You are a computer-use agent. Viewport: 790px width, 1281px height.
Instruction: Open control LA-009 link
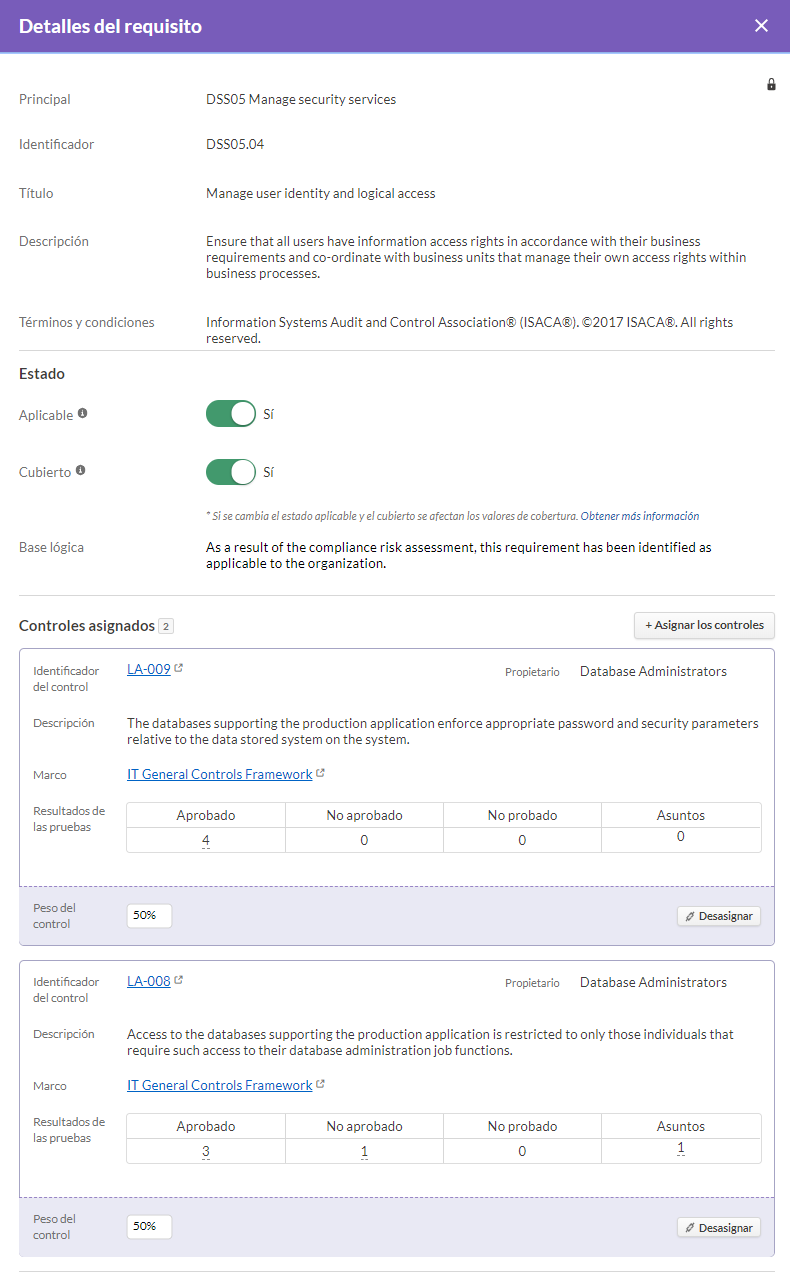point(148,670)
